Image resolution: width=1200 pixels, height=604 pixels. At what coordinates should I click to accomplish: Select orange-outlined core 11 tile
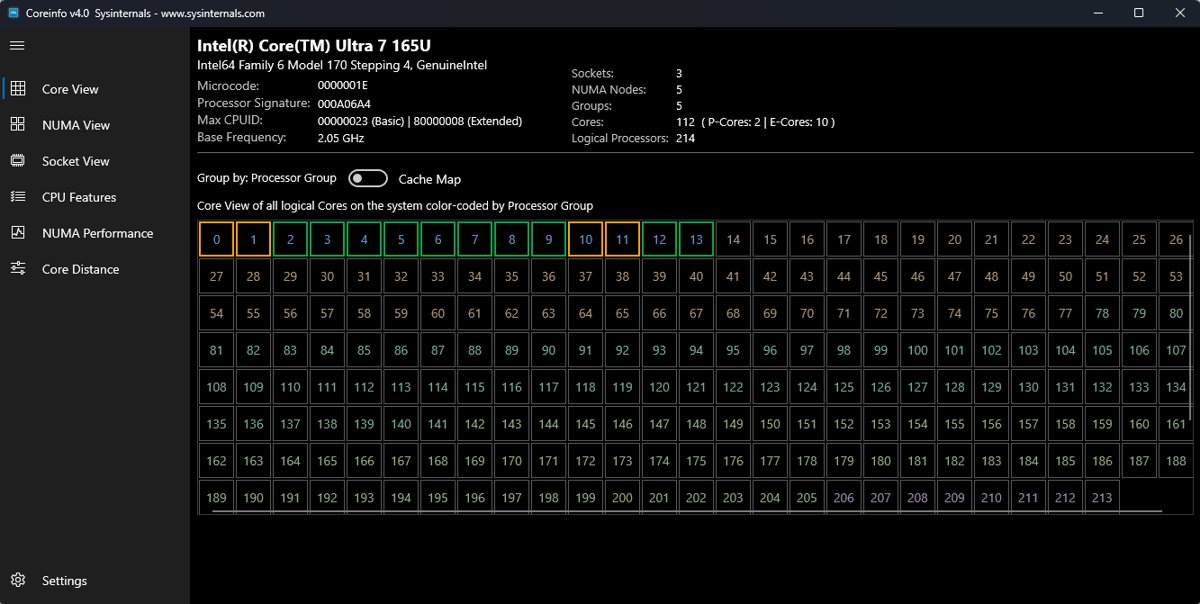(x=623, y=240)
